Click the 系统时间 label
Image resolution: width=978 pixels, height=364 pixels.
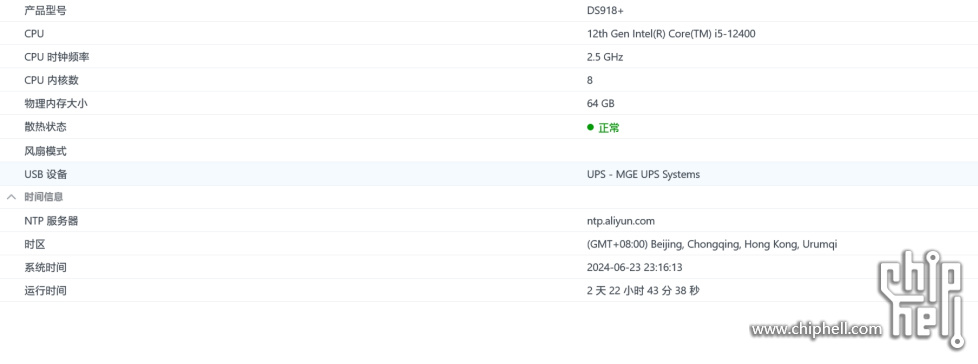click(45, 267)
